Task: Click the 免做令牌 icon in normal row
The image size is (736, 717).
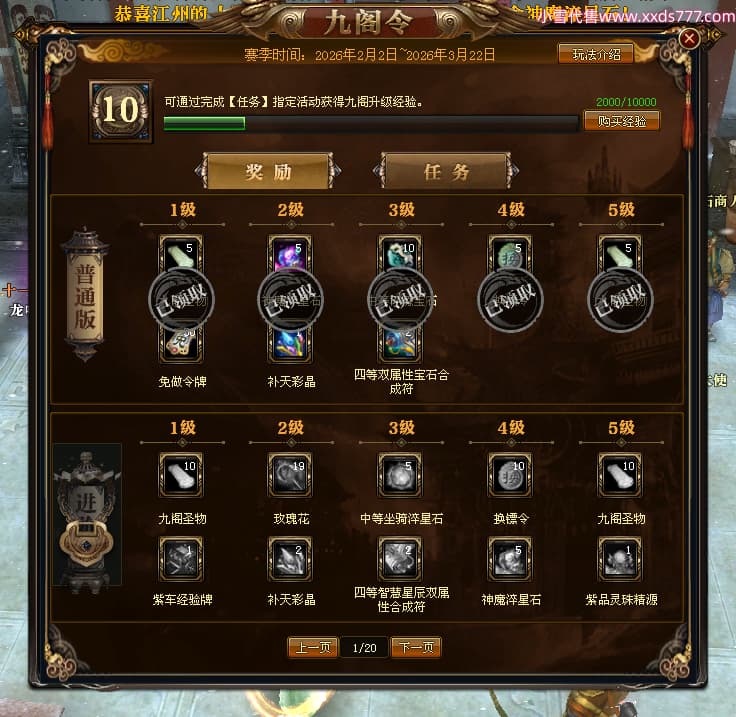Action: pyautogui.click(x=181, y=345)
